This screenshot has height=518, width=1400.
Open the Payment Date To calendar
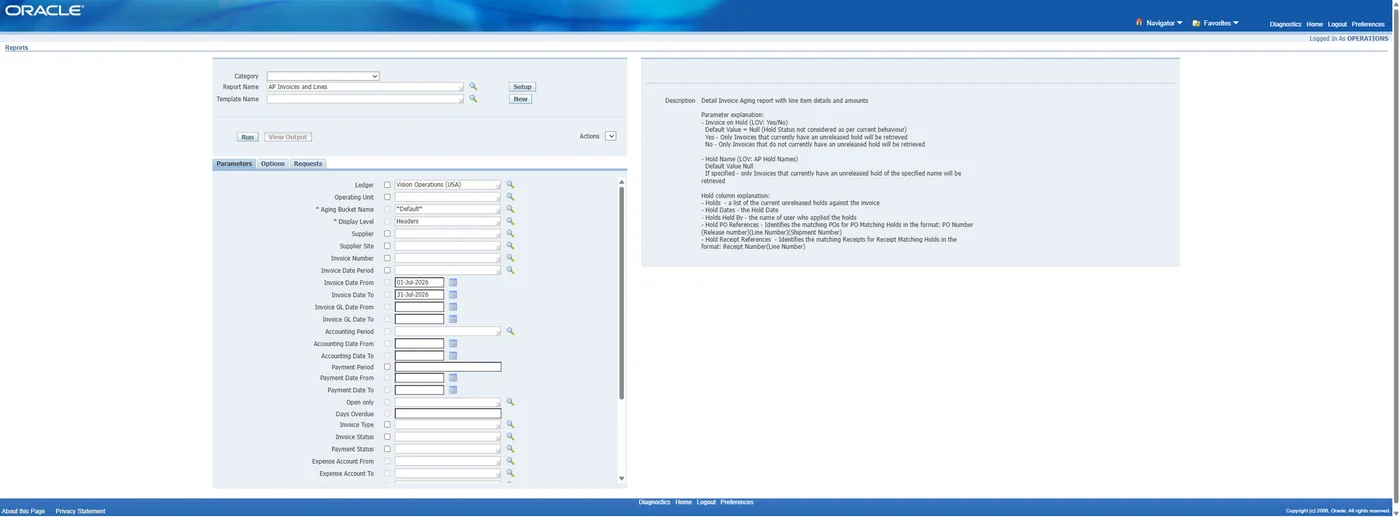coord(453,390)
